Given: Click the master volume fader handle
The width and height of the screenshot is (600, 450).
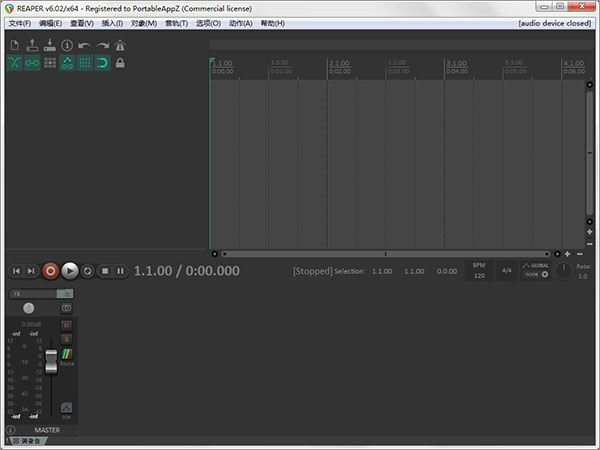Looking at the screenshot, I should pos(51,361).
